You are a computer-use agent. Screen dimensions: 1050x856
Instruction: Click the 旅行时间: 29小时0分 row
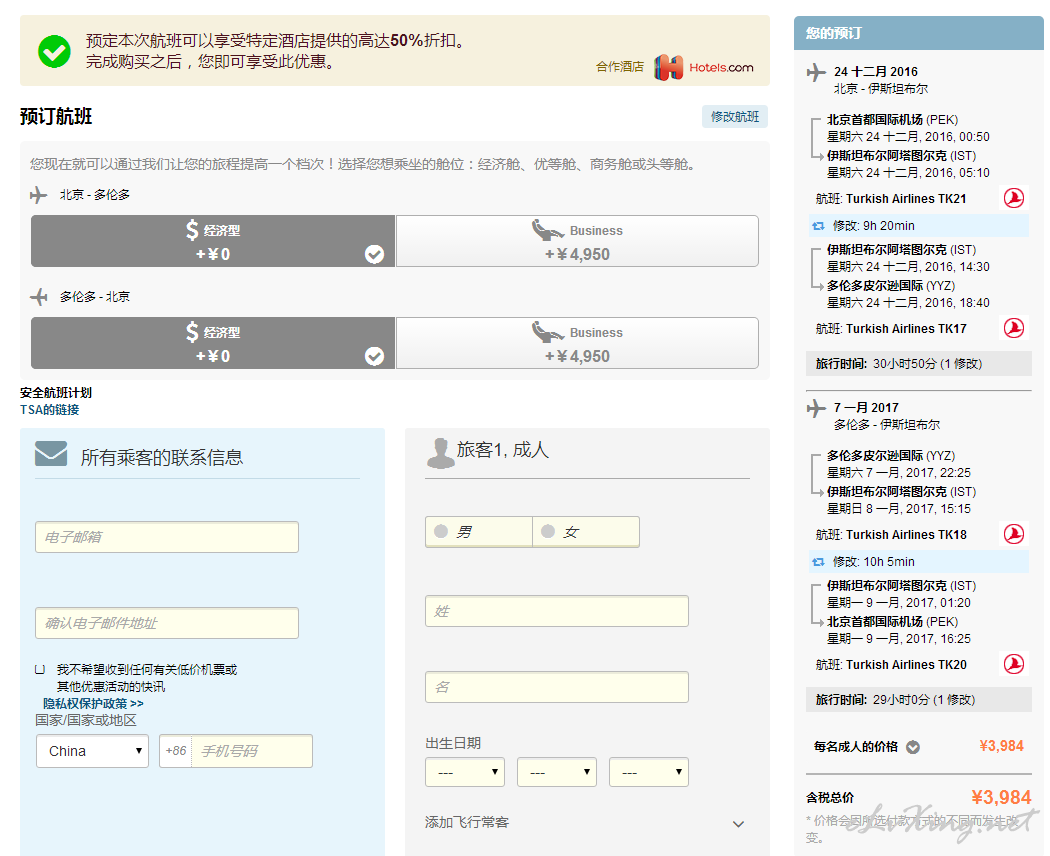click(918, 700)
